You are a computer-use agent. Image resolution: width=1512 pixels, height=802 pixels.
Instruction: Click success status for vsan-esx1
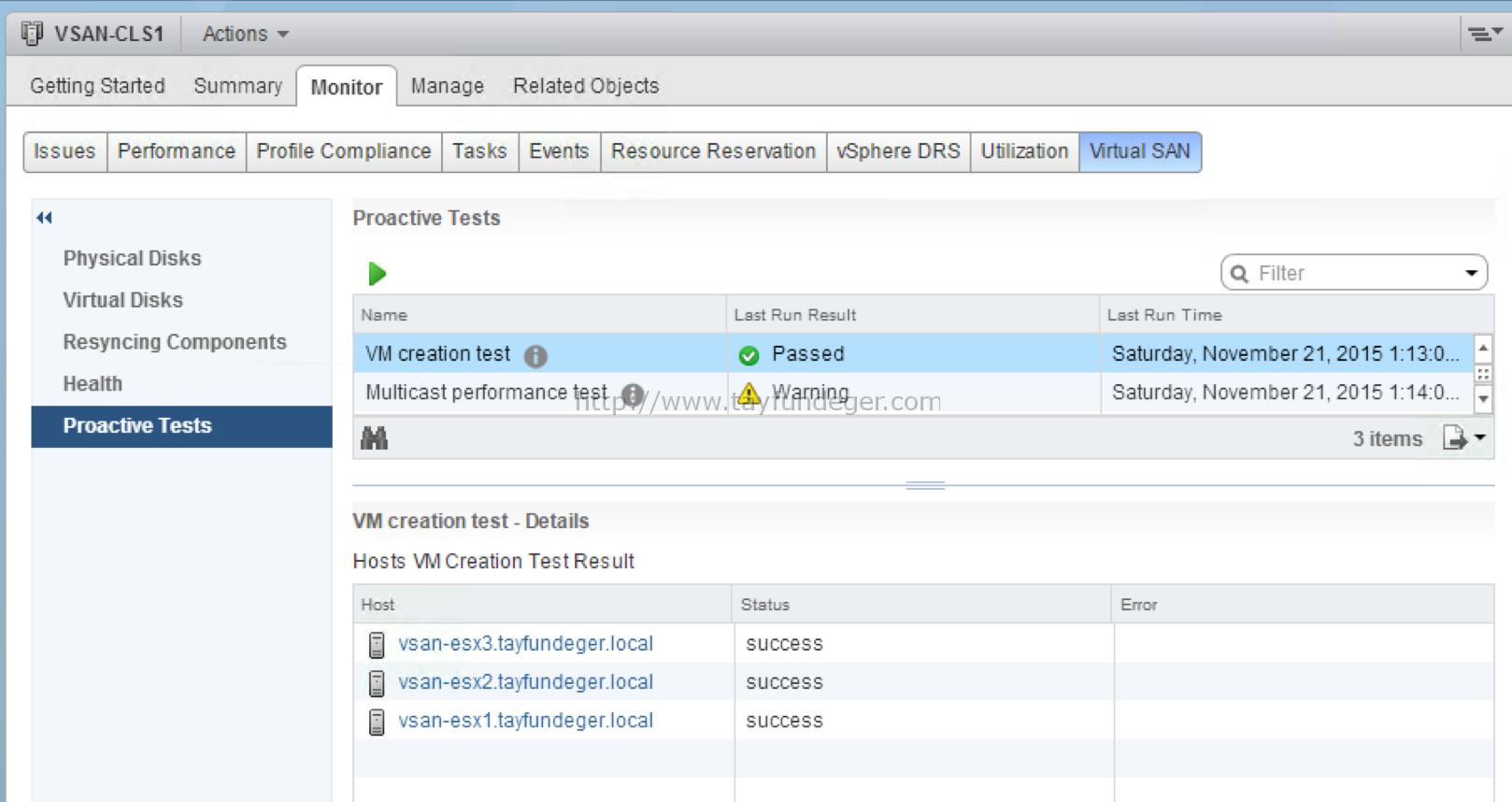coord(785,721)
